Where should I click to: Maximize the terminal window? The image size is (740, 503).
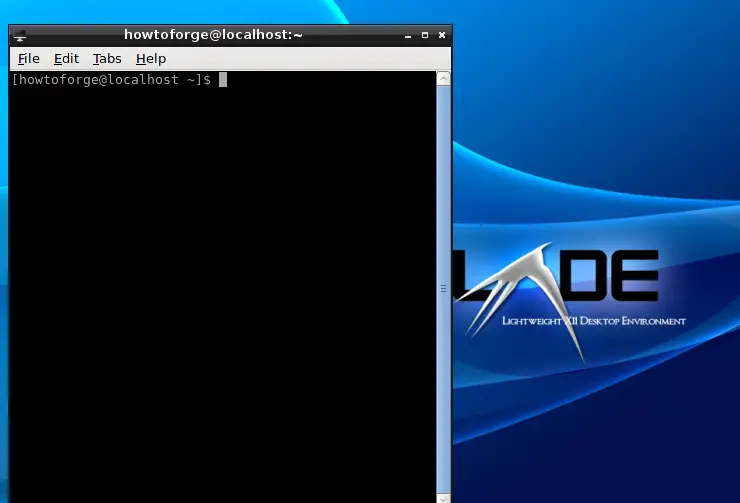click(x=425, y=35)
